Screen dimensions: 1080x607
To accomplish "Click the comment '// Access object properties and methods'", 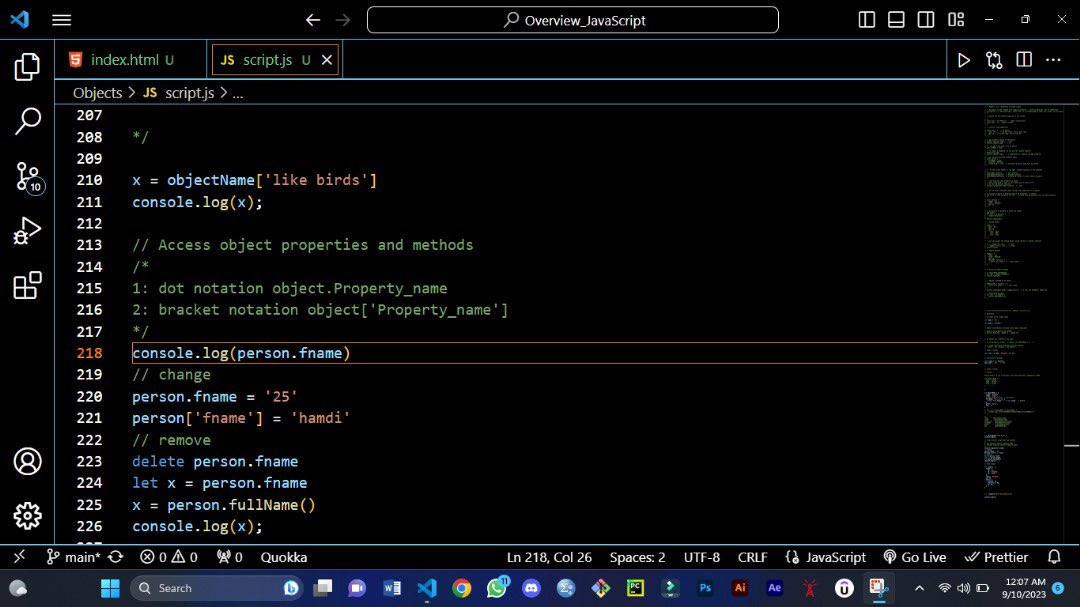I will pos(302,245).
